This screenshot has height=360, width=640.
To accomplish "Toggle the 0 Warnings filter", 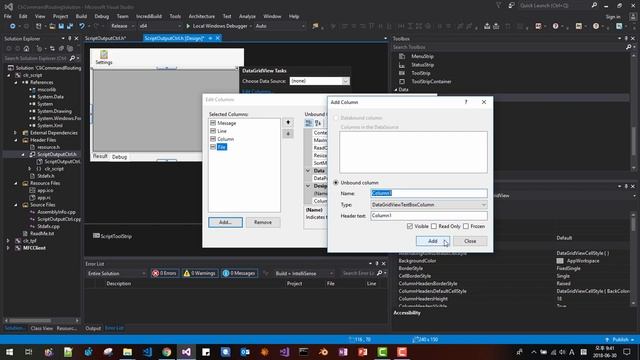I will pyautogui.click(x=199, y=273).
